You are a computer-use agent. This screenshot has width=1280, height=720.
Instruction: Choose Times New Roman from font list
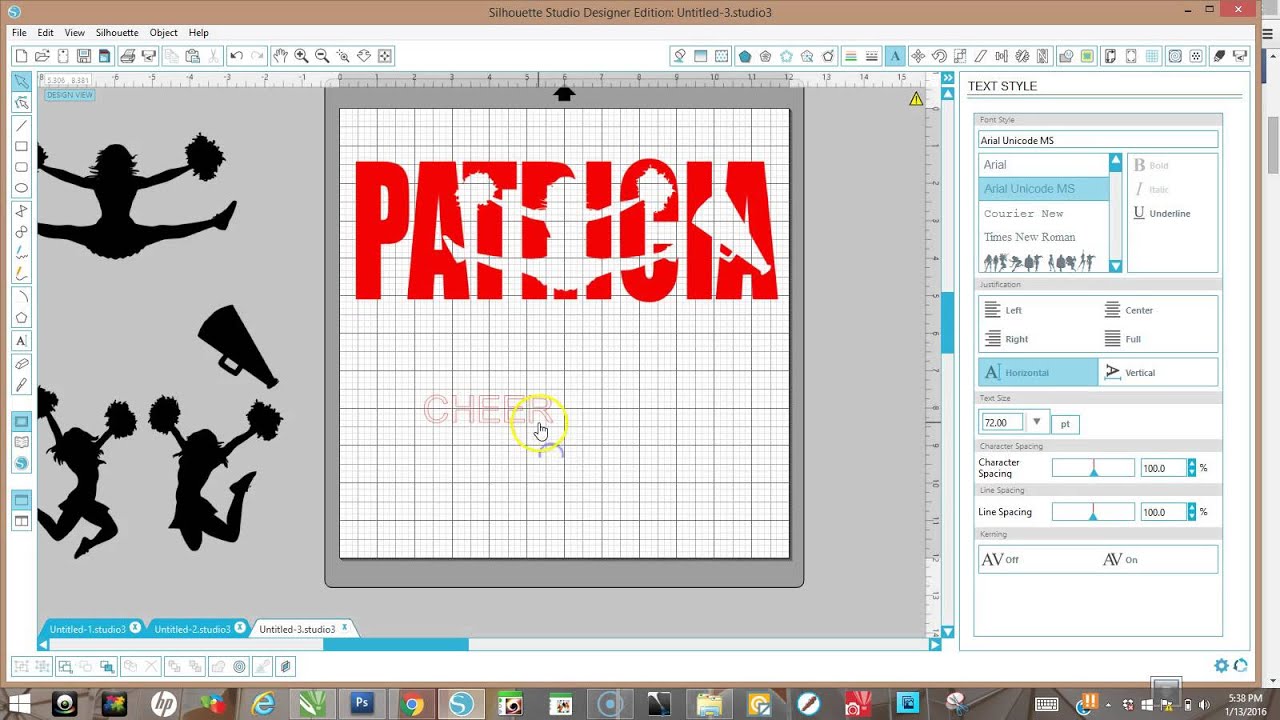click(1044, 237)
